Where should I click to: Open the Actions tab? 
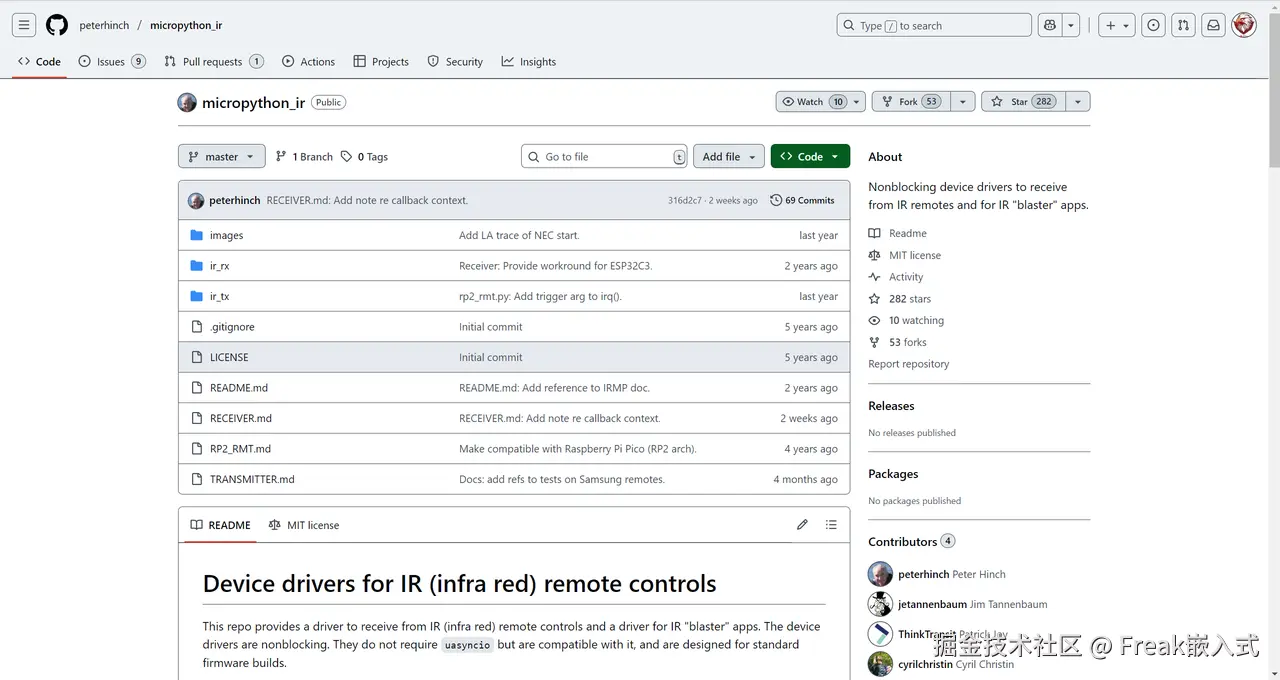[308, 61]
